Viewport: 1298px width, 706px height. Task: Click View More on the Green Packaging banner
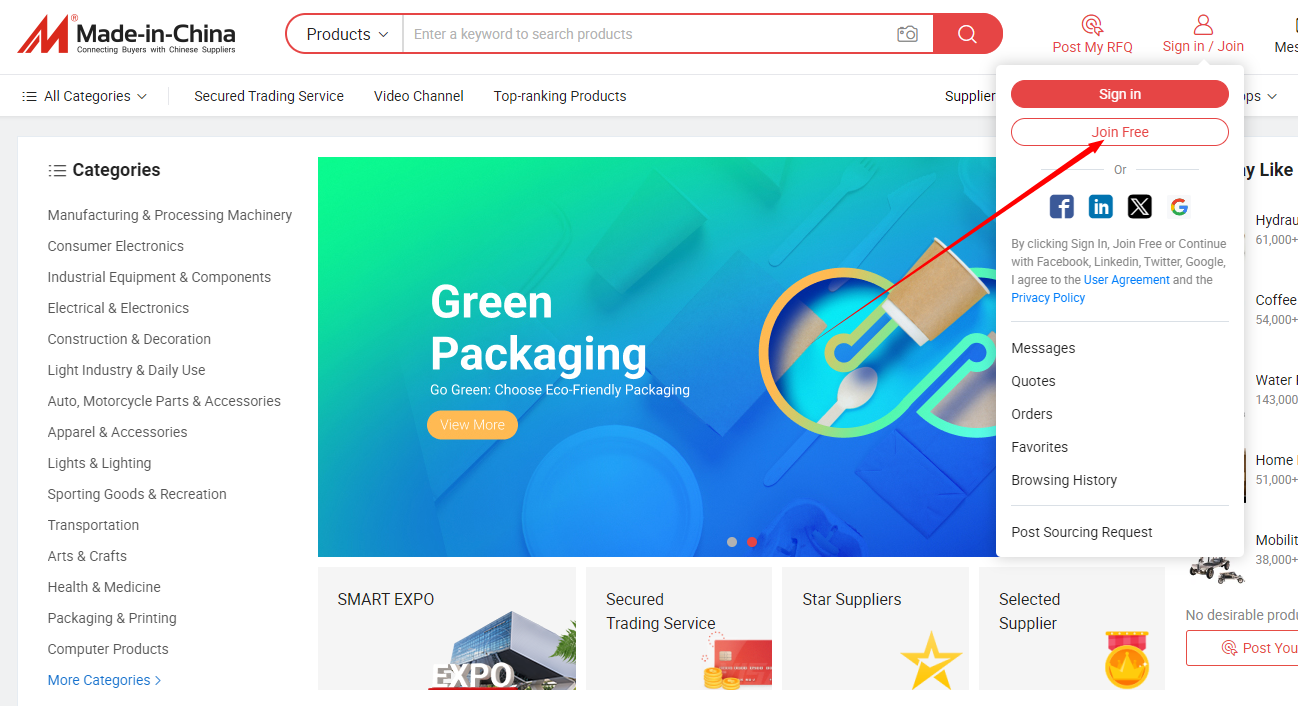(x=472, y=425)
